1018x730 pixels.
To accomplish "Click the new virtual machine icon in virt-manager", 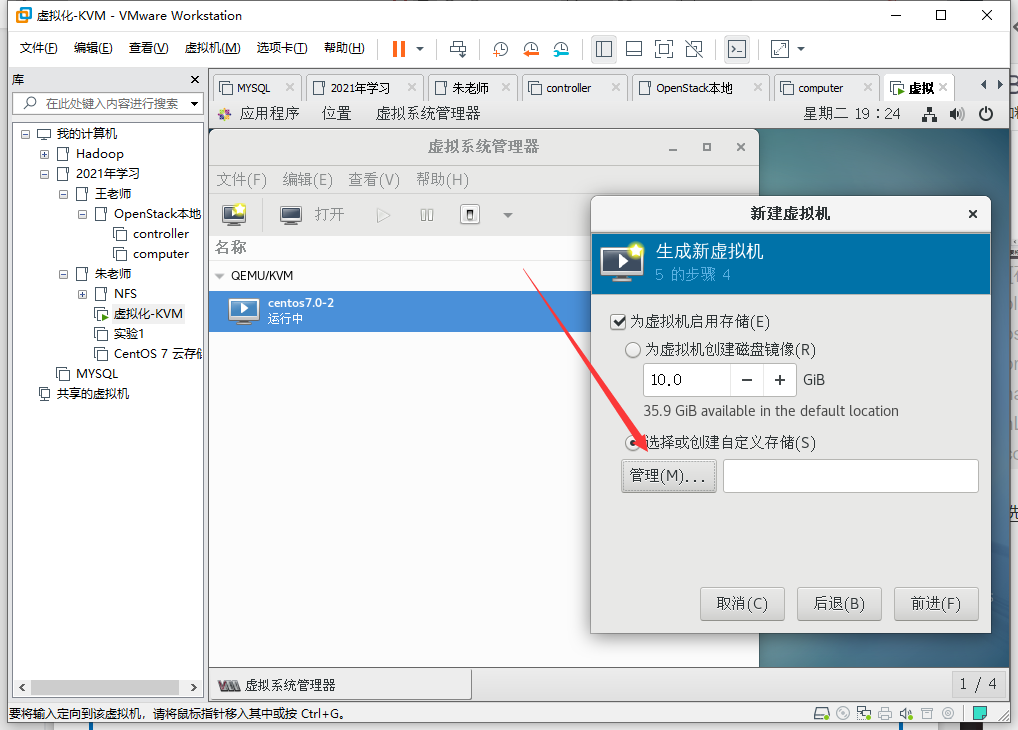I will click(x=234, y=214).
